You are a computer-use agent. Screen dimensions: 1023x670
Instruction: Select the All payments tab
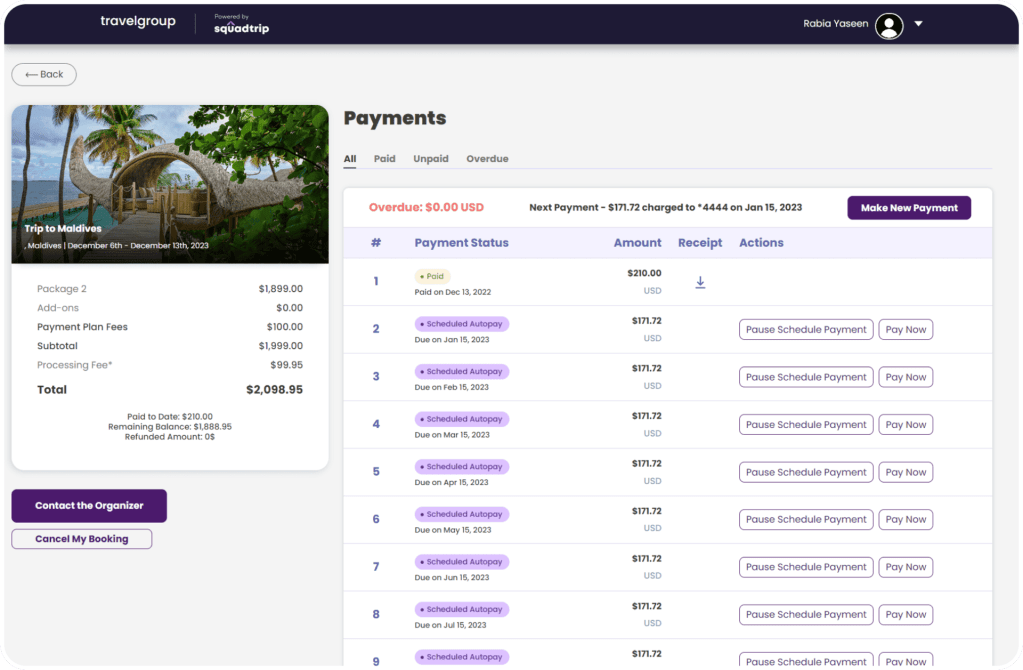point(350,159)
